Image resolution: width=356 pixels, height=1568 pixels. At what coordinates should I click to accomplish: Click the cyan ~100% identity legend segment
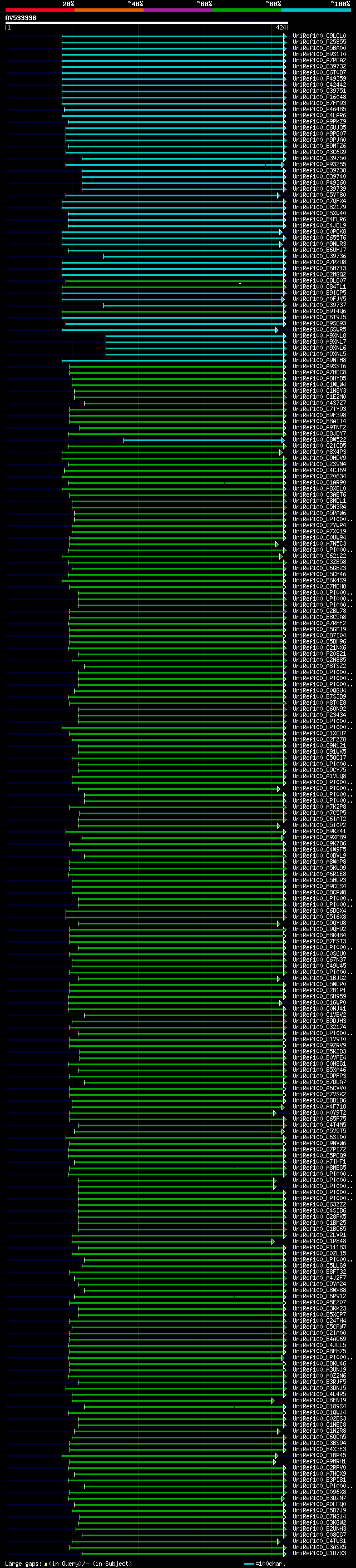(x=316, y=10)
